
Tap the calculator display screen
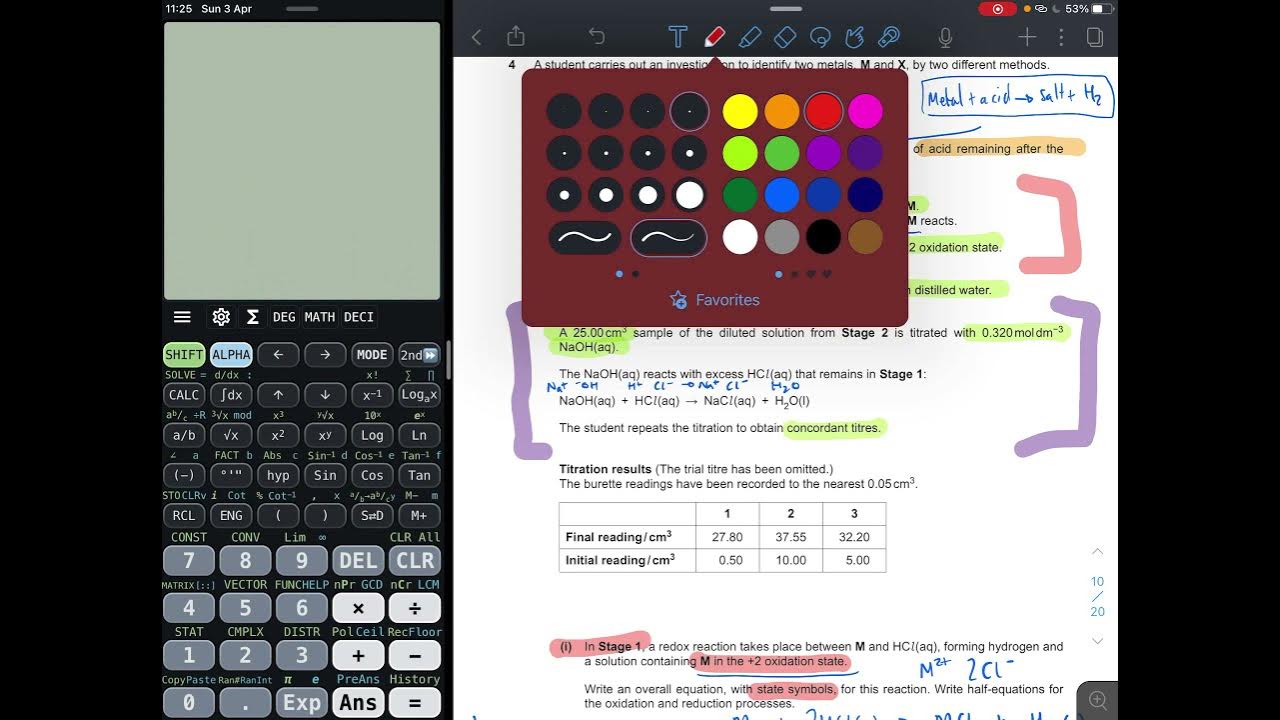pyautogui.click(x=302, y=160)
